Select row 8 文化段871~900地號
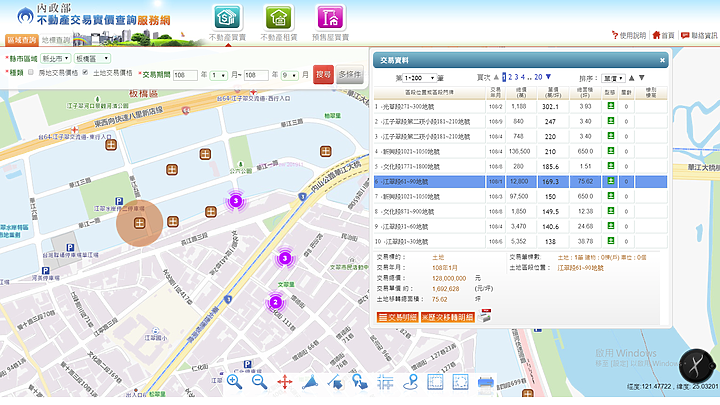 [520, 211]
